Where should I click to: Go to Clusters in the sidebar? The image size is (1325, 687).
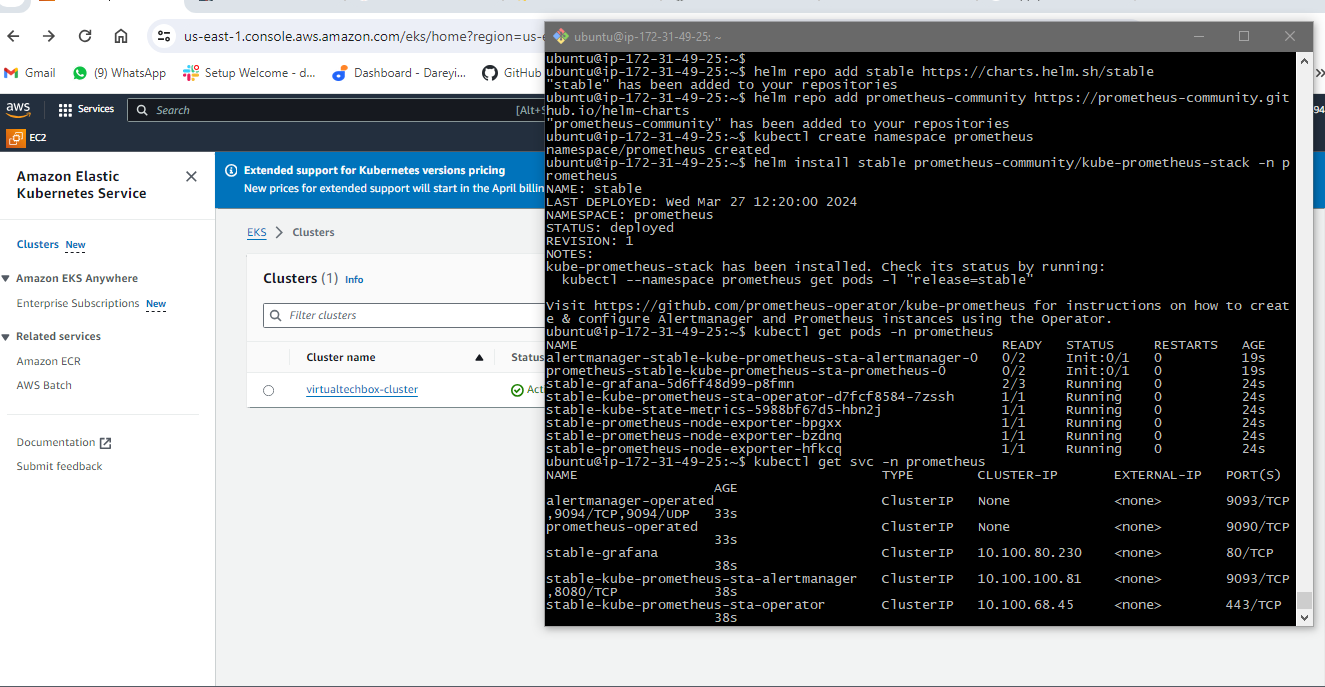pyautogui.click(x=38, y=244)
